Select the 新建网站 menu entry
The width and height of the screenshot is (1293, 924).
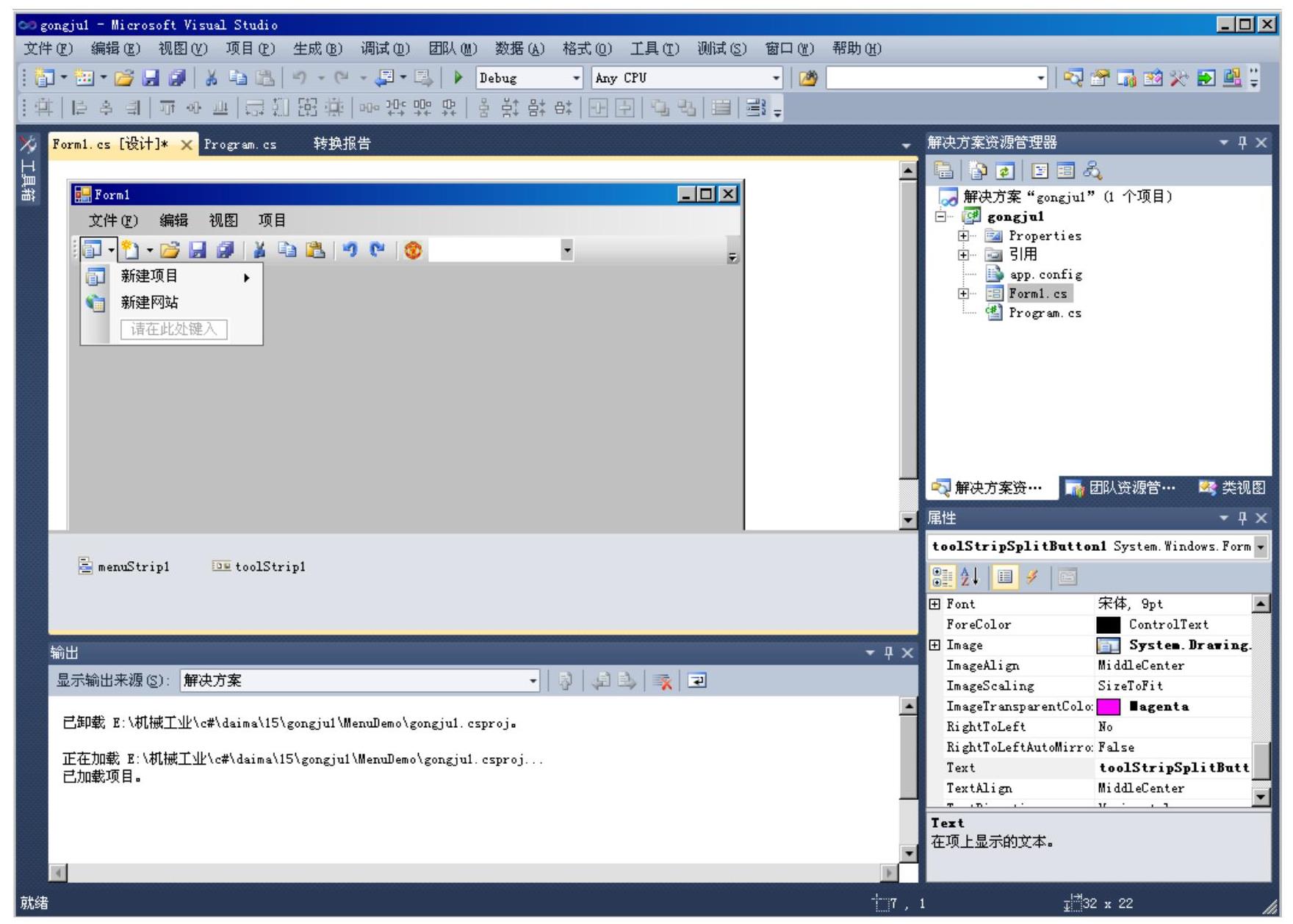click(149, 303)
